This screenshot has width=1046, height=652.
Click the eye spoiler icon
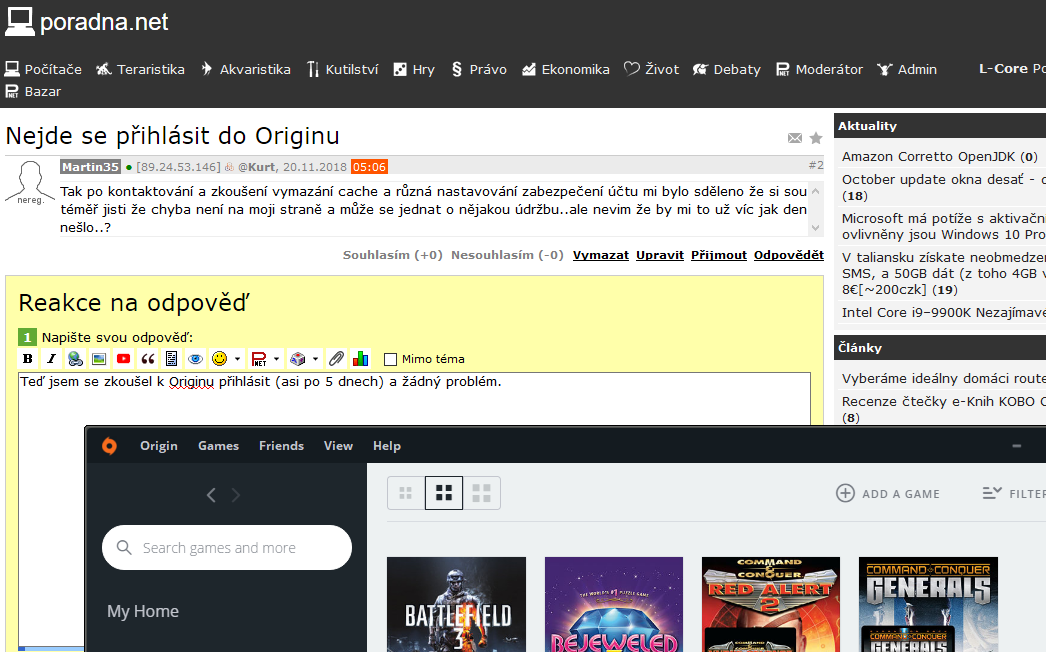click(195, 359)
